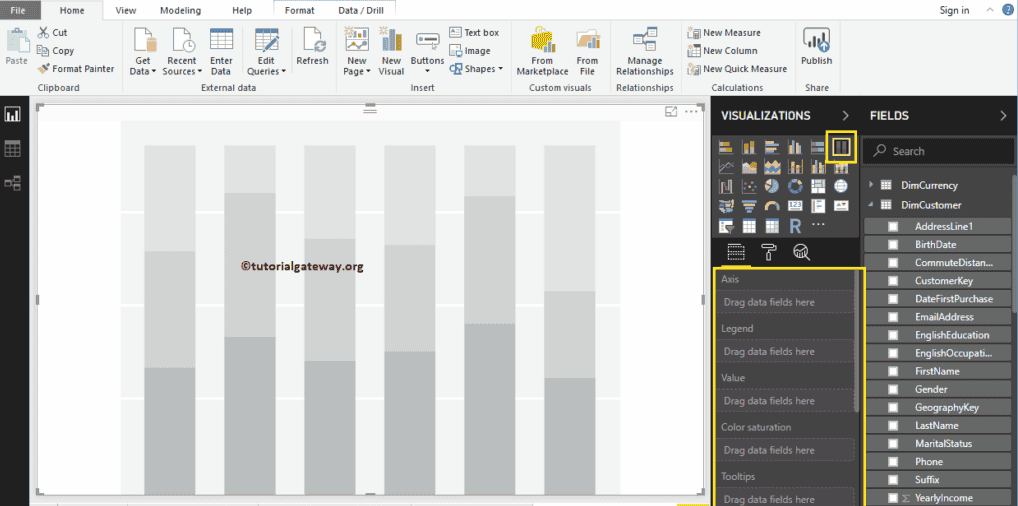Open the Recent Sources dropdown
The width and height of the screenshot is (1018, 506).
pyautogui.click(x=182, y=52)
